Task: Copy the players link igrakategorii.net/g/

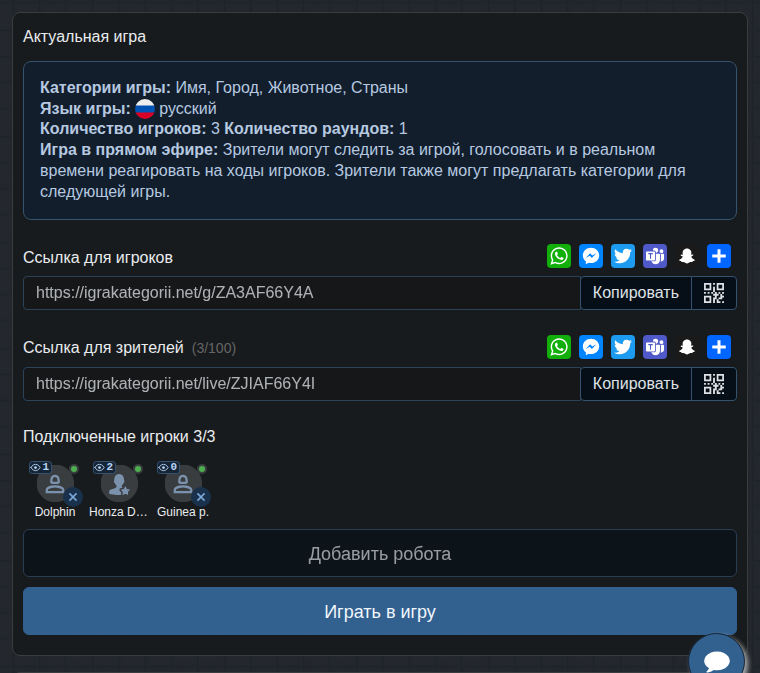Action: pyautogui.click(x=635, y=293)
